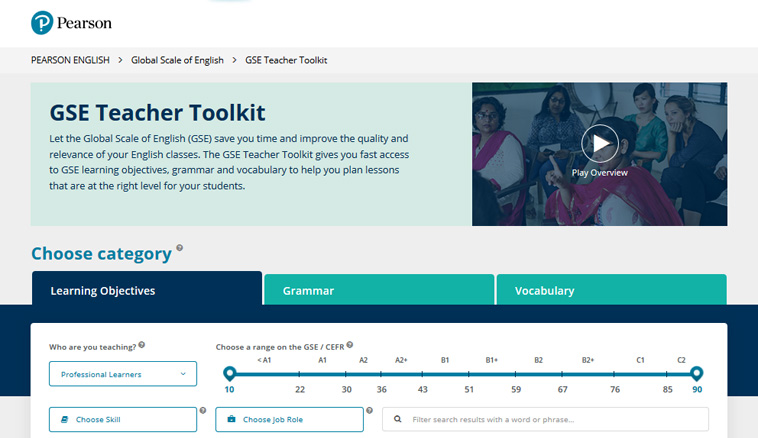
Task: Click help icon beside Choose Job Role
Action: click(369, 410)
